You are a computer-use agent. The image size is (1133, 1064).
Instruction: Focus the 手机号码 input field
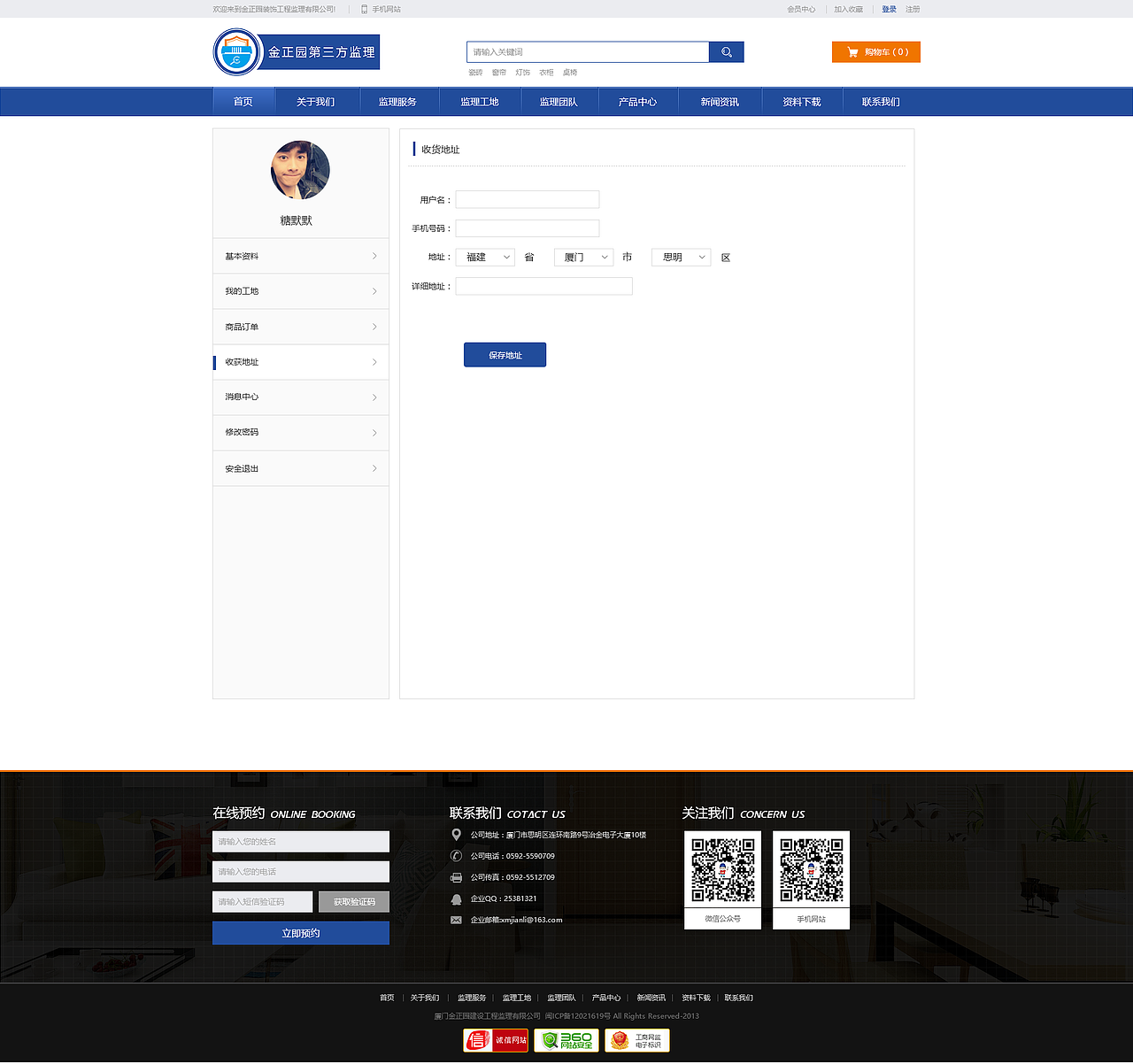[x=528, y=228]
